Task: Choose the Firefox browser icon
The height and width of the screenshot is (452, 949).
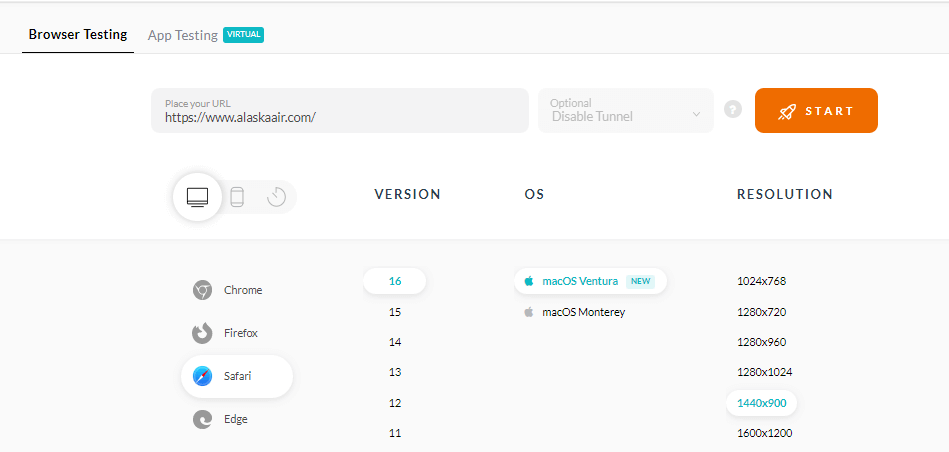Action: click(x=202, y=333)
